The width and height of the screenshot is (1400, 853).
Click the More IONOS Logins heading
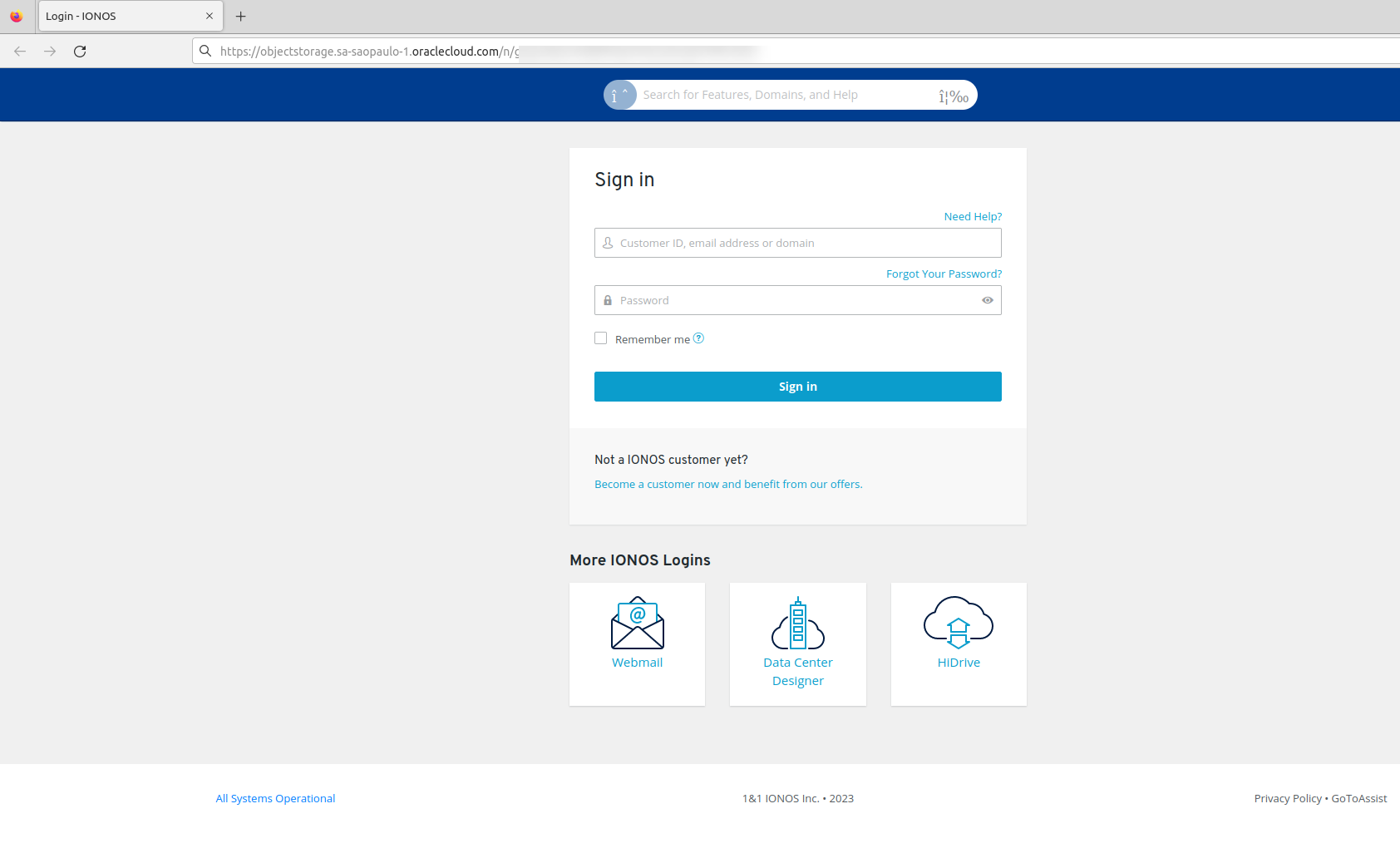pyautogui.click(x=640, y=560)
